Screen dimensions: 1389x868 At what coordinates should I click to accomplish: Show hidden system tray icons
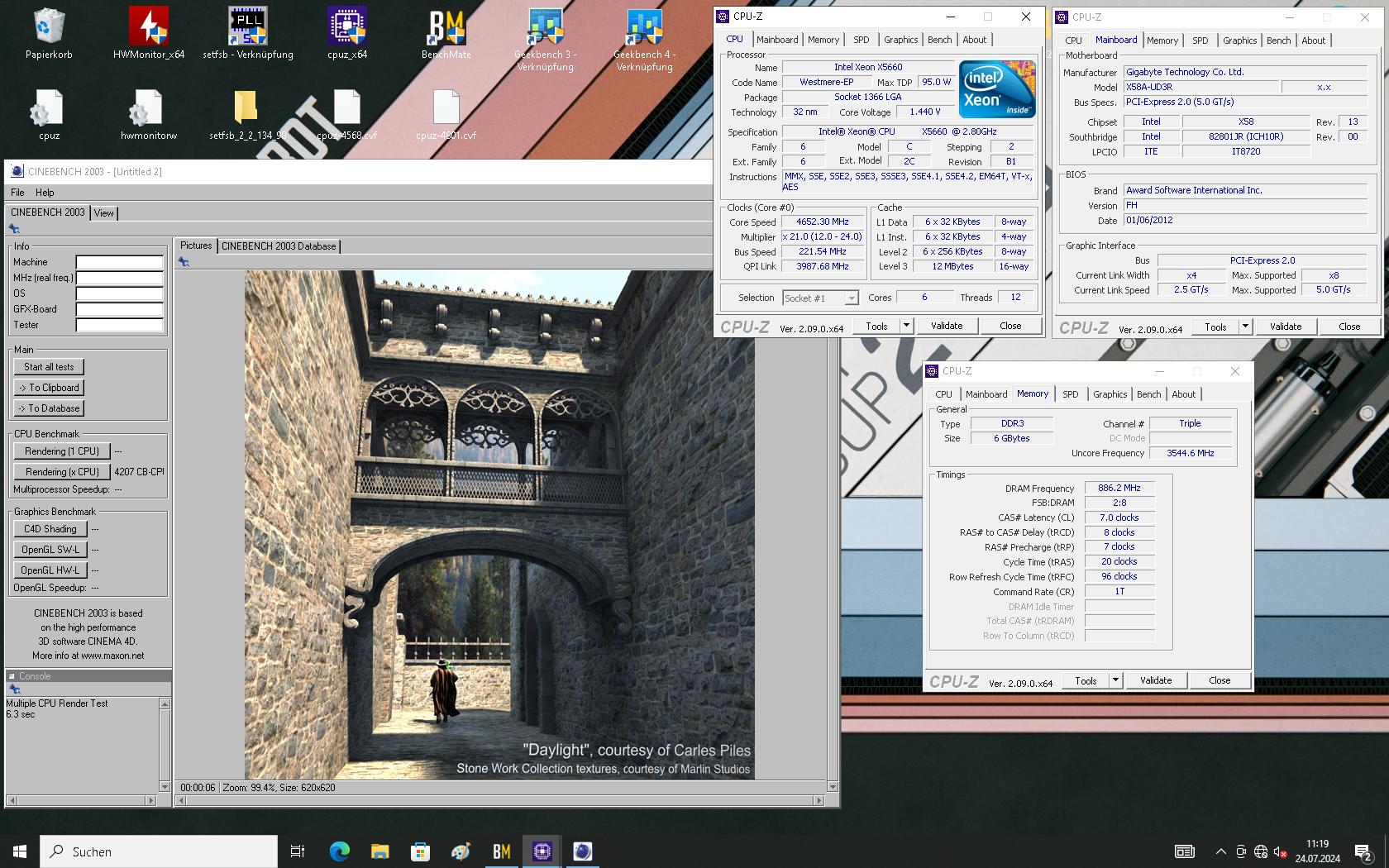[x=1220, y=851]
